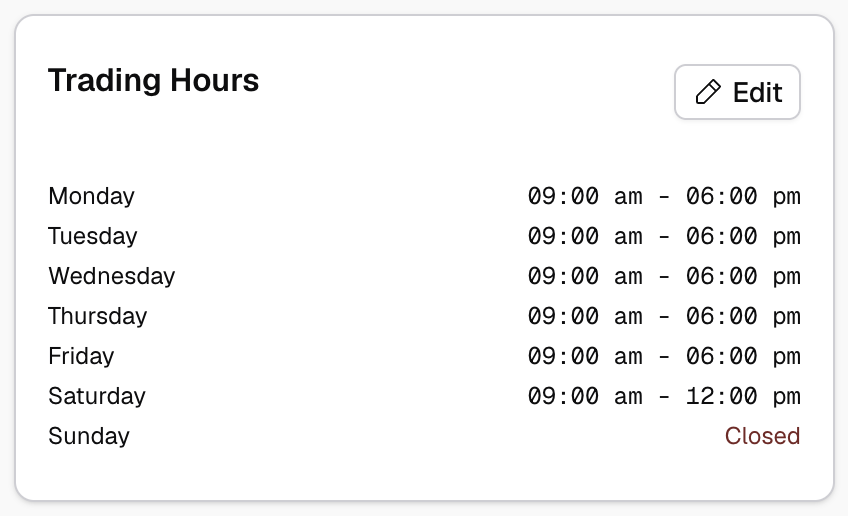This screenshot has height=516, width=848.
Task: Select the Tuesday hours range text
Action: coord(664,236)
